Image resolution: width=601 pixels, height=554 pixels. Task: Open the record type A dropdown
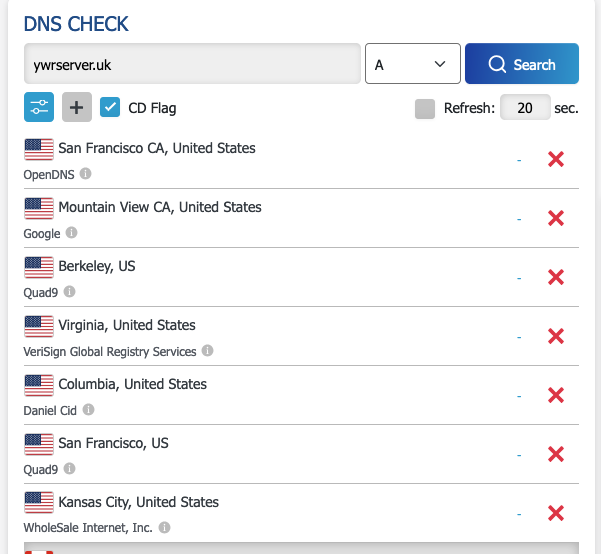pos(413,64)
